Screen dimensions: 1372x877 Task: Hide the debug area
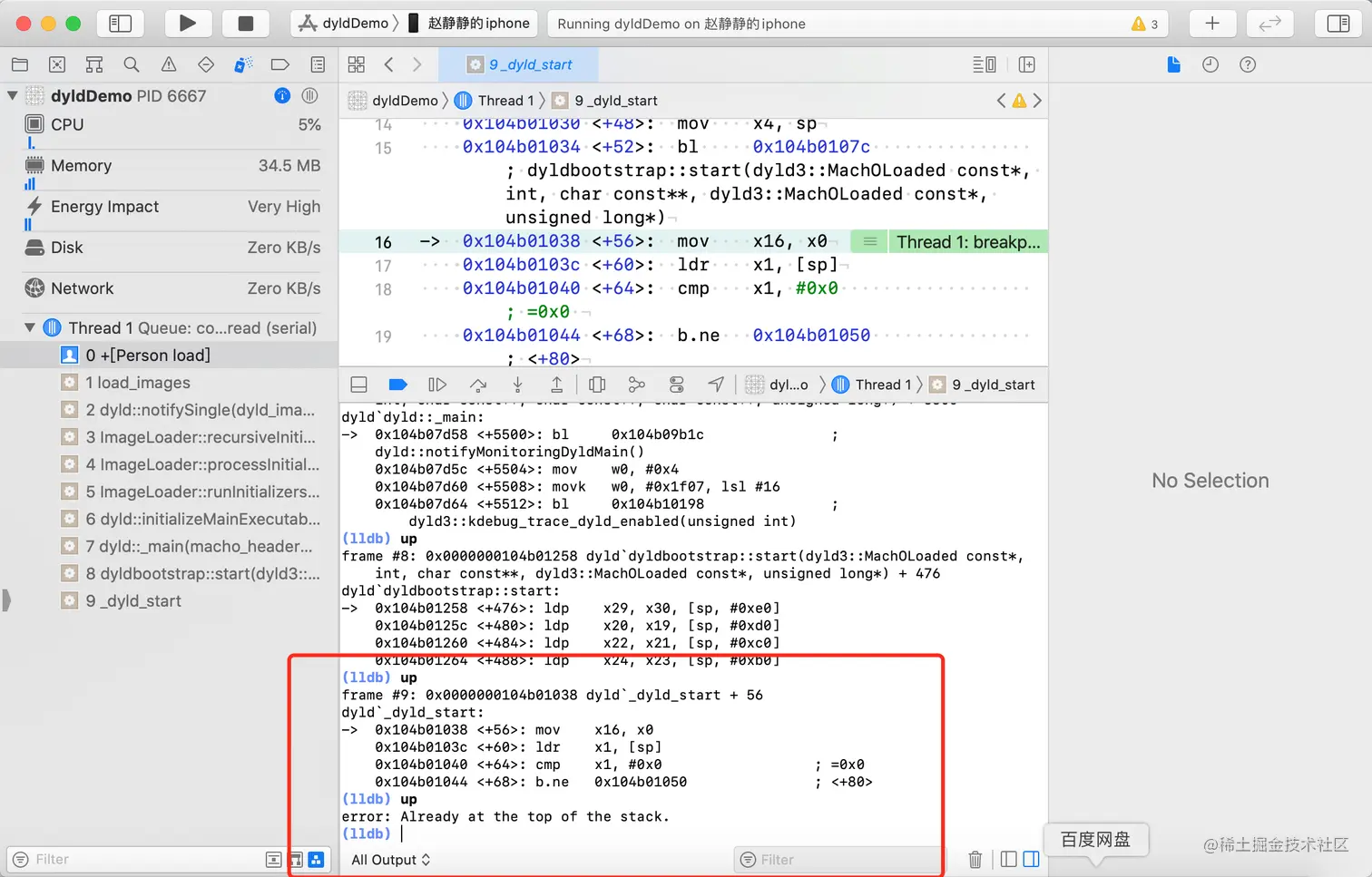[x=359, y=385]
